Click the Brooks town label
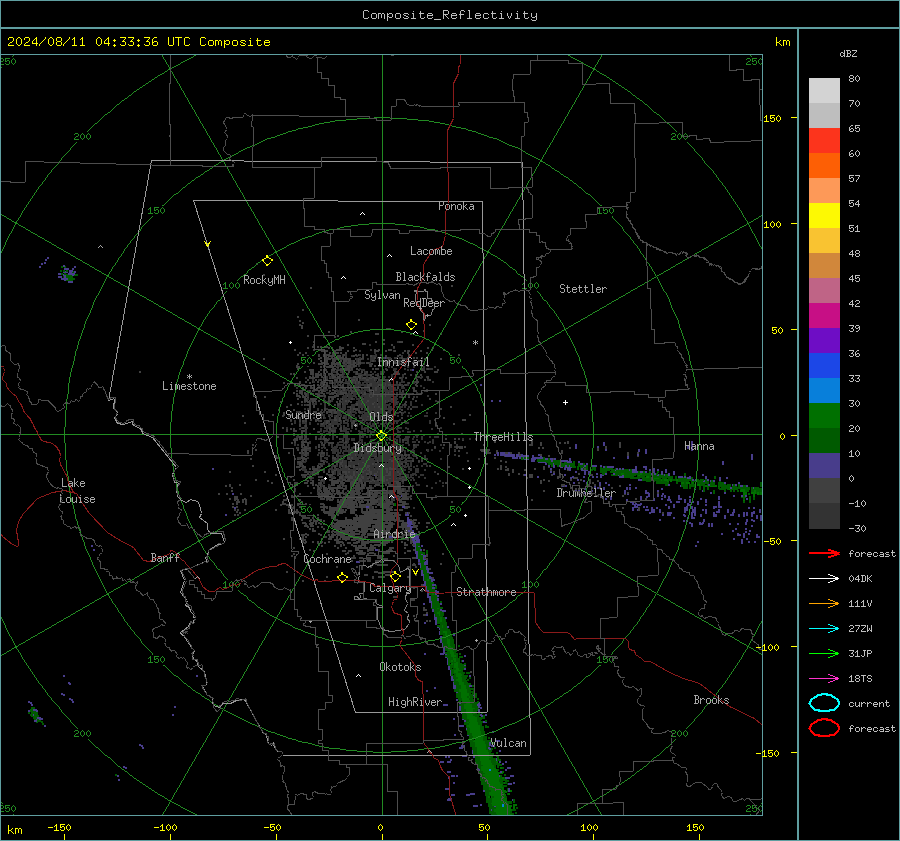 click(x=711, y=700)
